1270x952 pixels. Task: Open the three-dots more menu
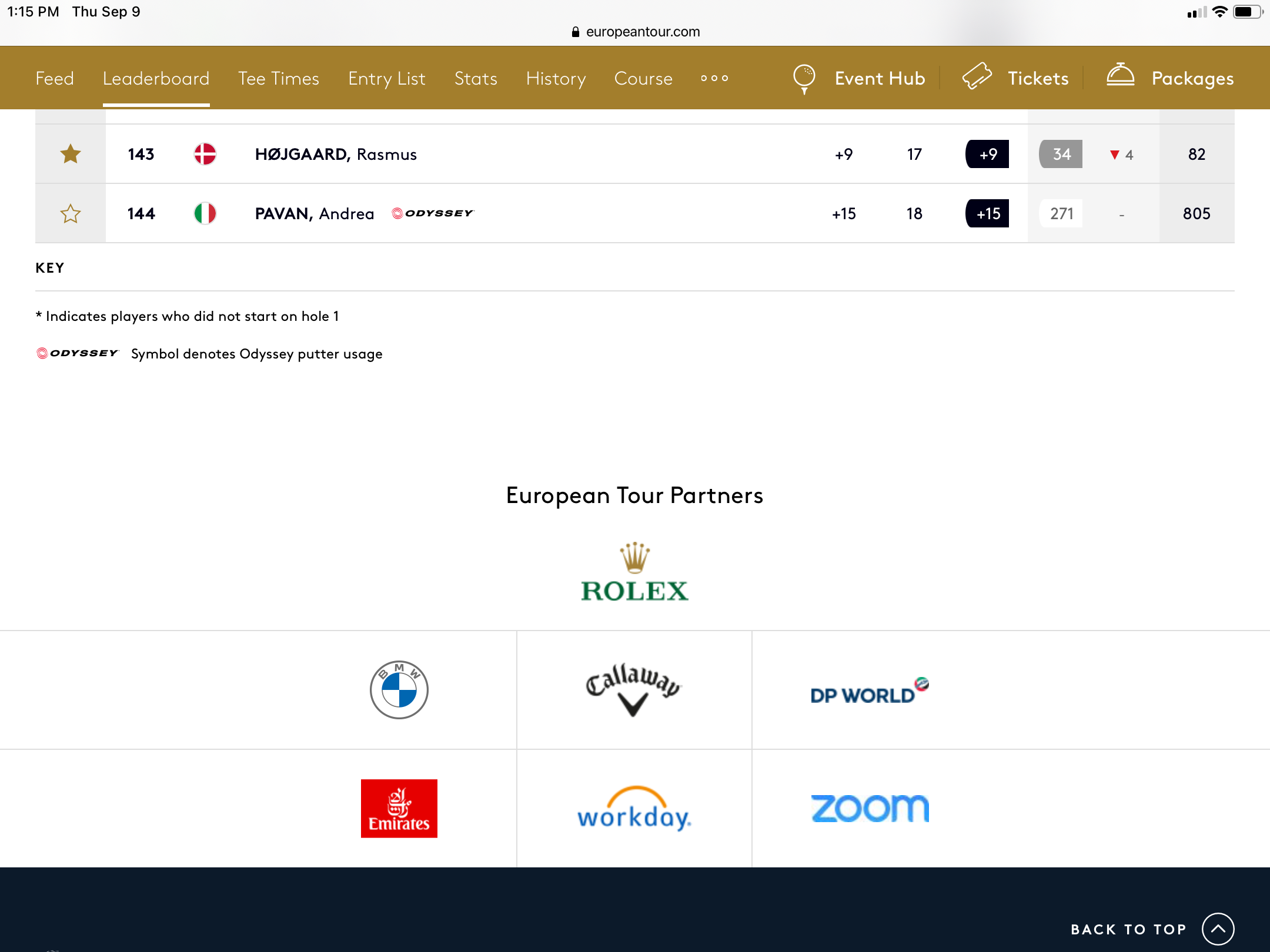[x=714, y=78]
